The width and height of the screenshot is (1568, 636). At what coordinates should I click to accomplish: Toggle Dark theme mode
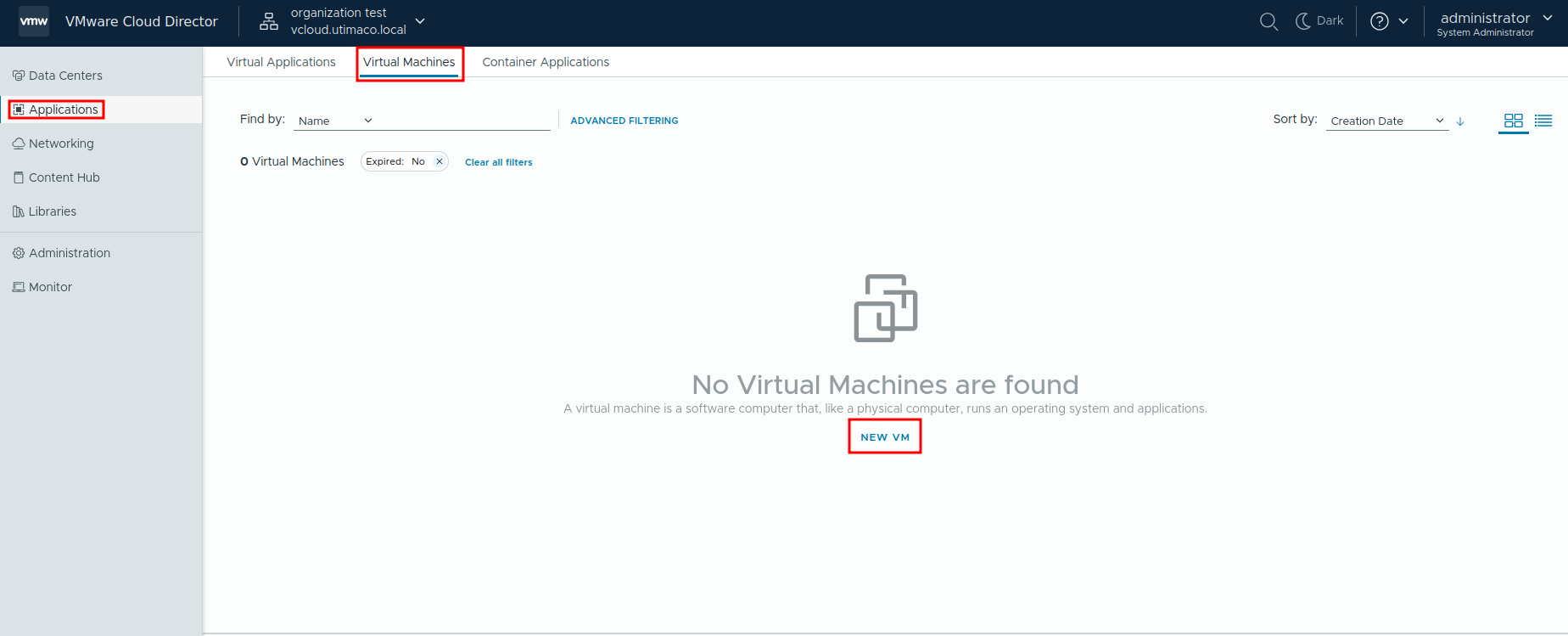pos(1319,21)
